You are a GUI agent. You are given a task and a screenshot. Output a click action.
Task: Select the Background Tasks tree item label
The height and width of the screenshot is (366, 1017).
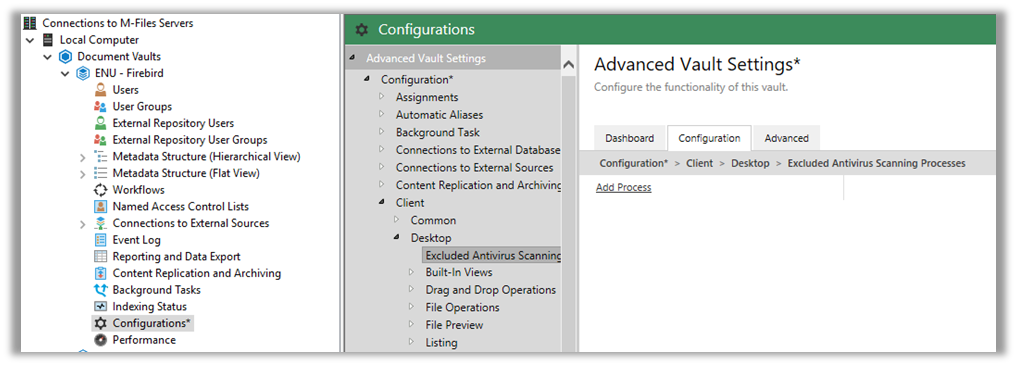click(x=156, y=290)
